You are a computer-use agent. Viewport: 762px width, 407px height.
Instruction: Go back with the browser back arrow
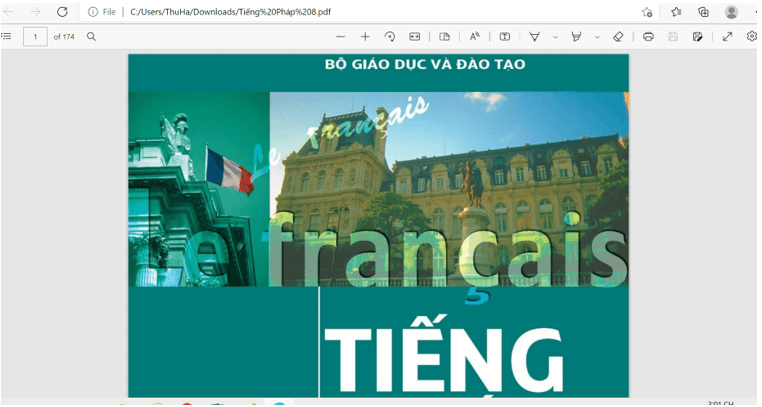coord(9,12)
